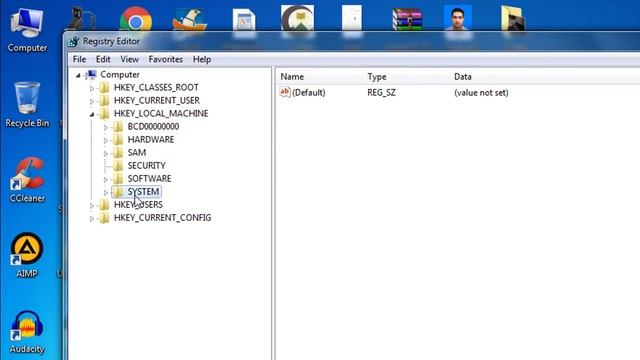This screenshot has height=360, width=640.
Task: Click the REG_SZ type cell
Action: 381,93
